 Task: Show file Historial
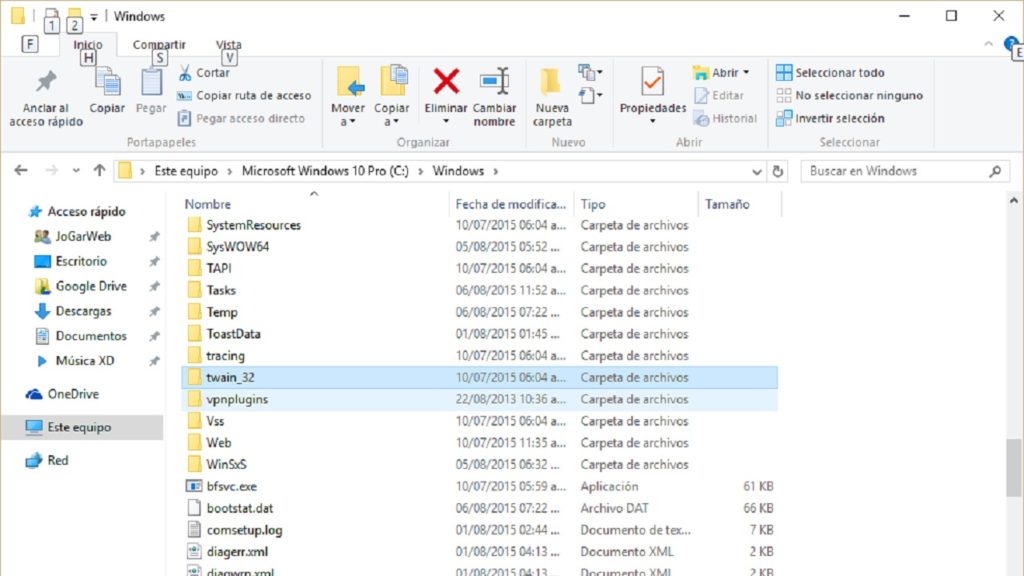tap(726, 118)
